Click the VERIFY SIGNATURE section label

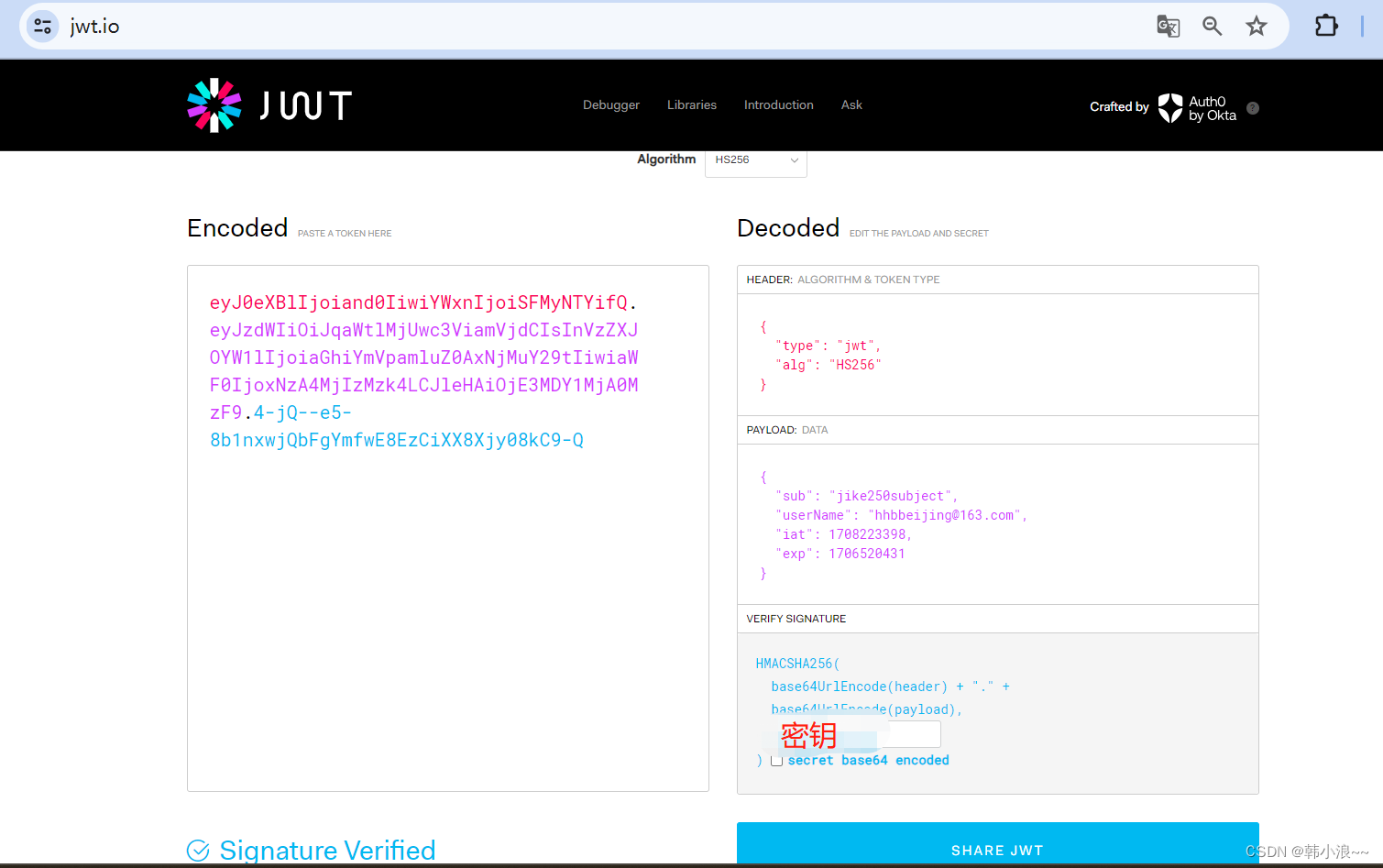796,619
